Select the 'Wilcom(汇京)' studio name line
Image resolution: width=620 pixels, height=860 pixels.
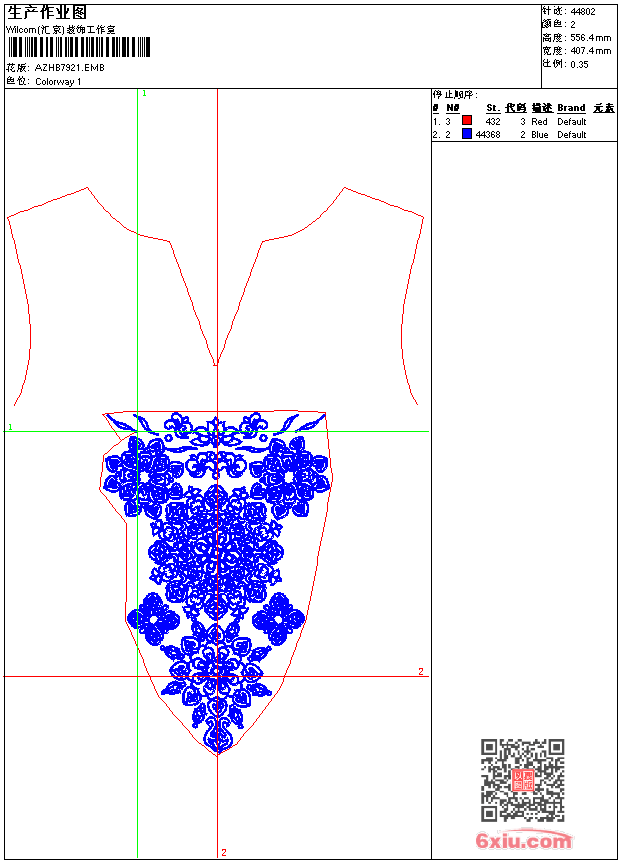point(61,30)
